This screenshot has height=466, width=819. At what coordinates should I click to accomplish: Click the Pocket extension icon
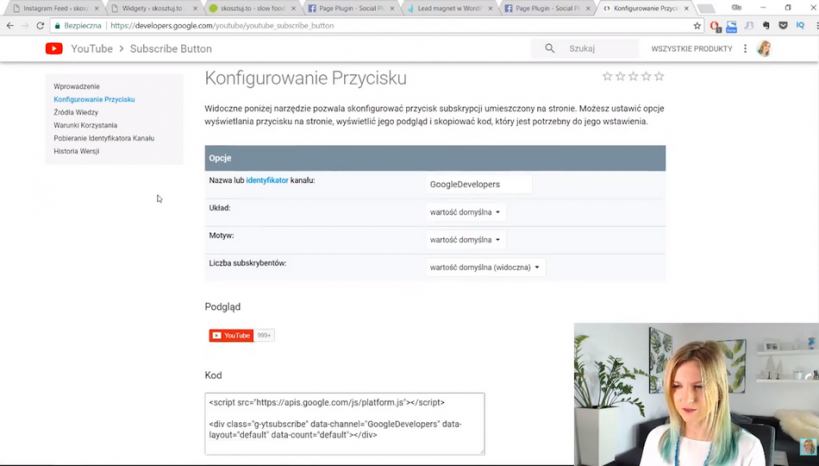point(783,26)
